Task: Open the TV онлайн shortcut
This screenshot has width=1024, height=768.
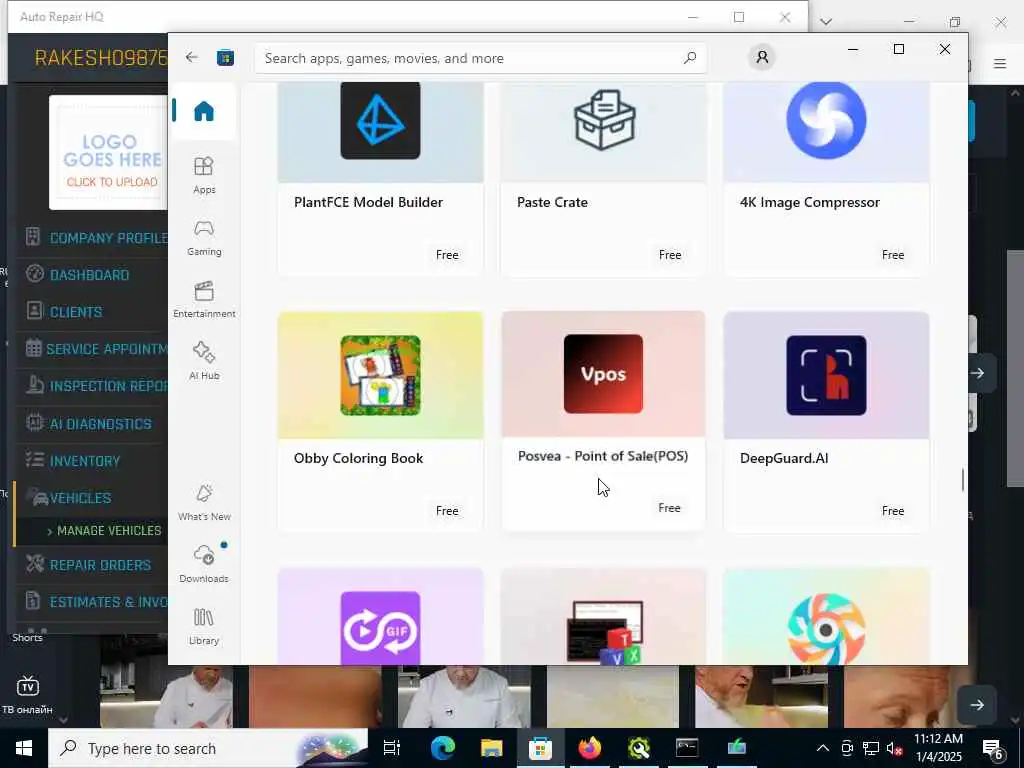Action: 27,695
